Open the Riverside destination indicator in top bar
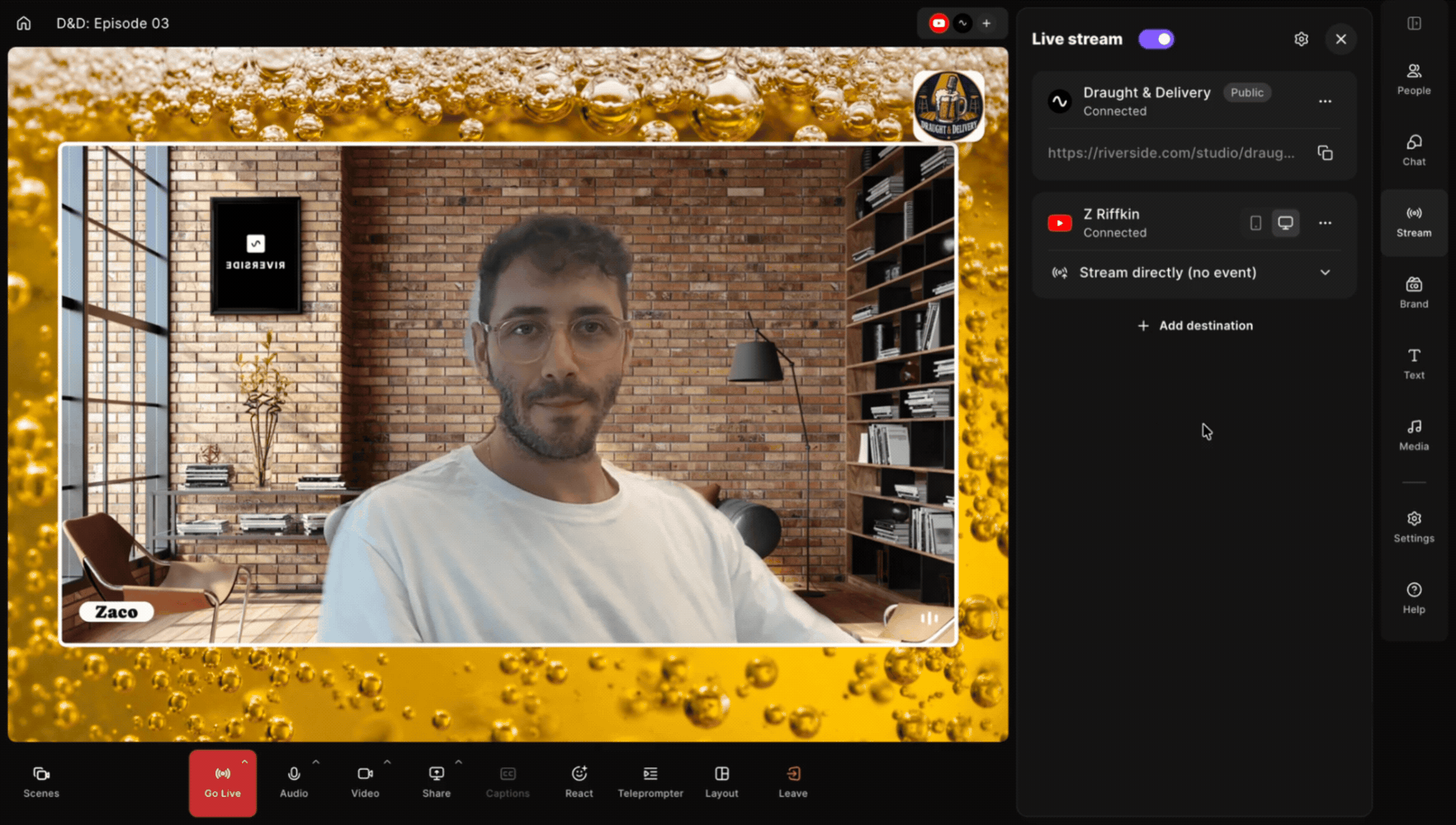 click(x=962, y=23)
